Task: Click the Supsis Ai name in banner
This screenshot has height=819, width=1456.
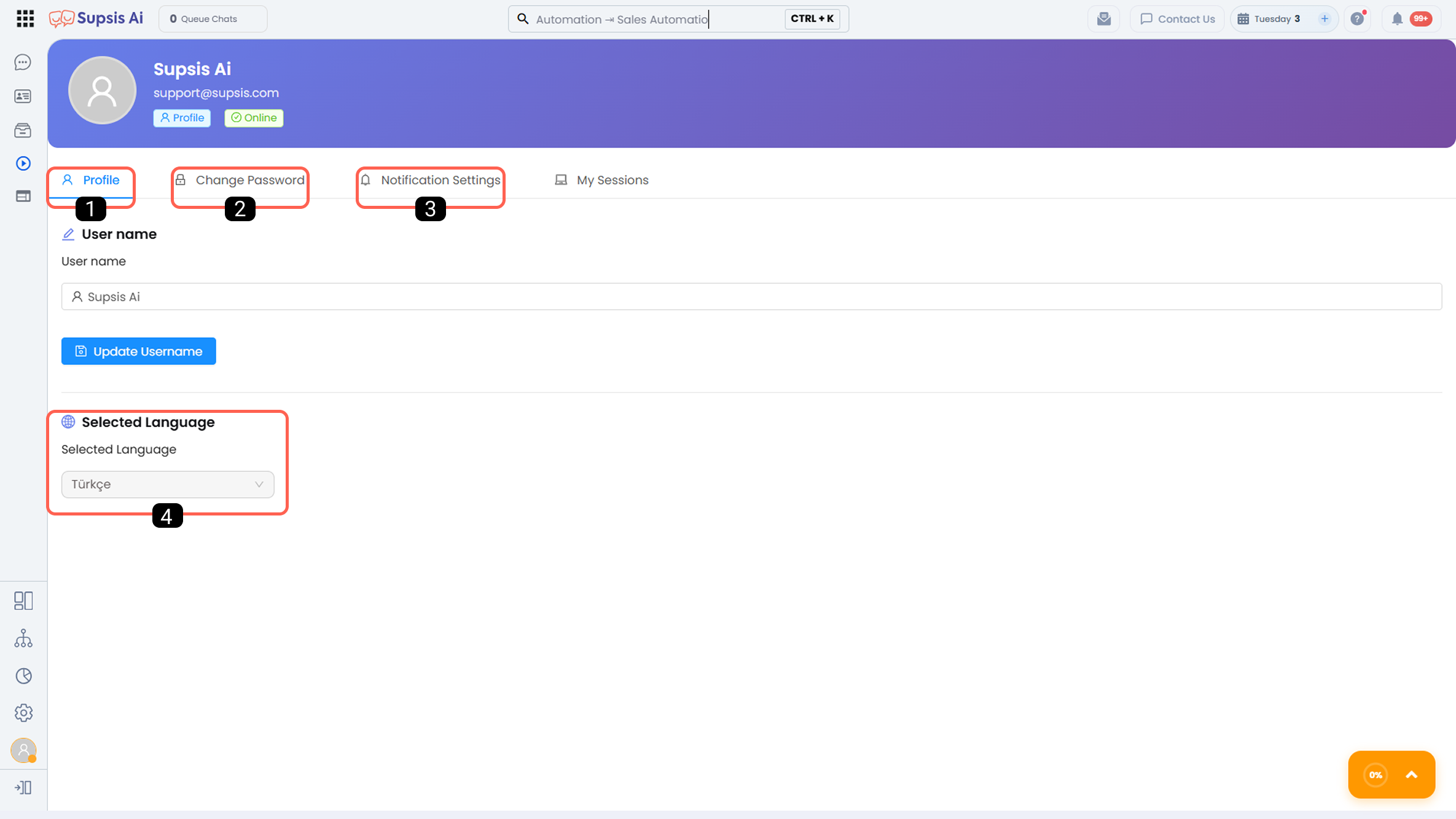Action: 192,69
